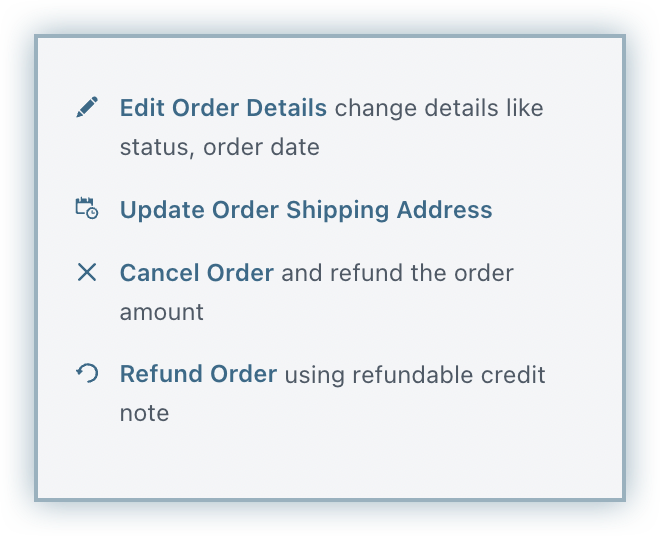Screen dimensions: 660x536
Task: Click the text "change details like"
Action: (439, 107)
